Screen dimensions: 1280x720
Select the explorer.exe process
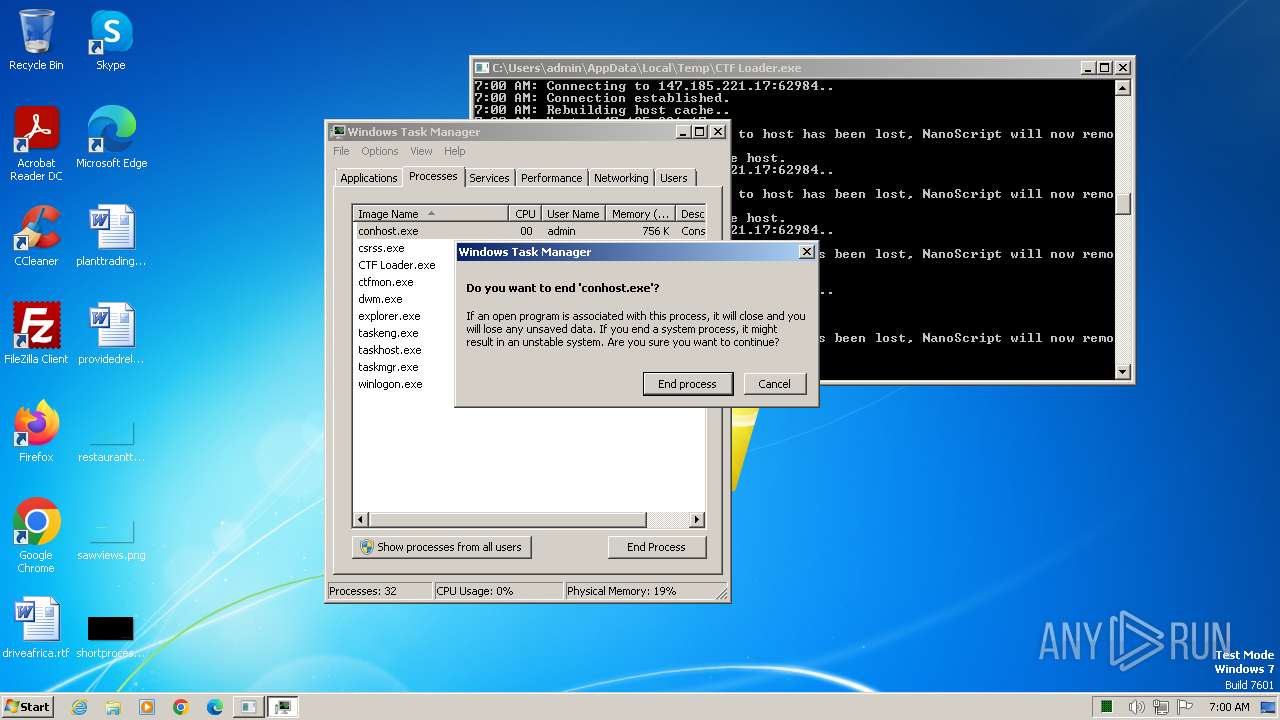pyautogui.click(x=389, y=316)
